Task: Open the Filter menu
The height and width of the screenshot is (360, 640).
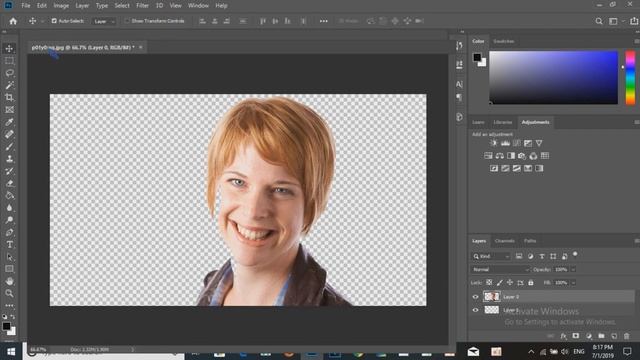Action: pyautogui.click(x=142, y=6)
